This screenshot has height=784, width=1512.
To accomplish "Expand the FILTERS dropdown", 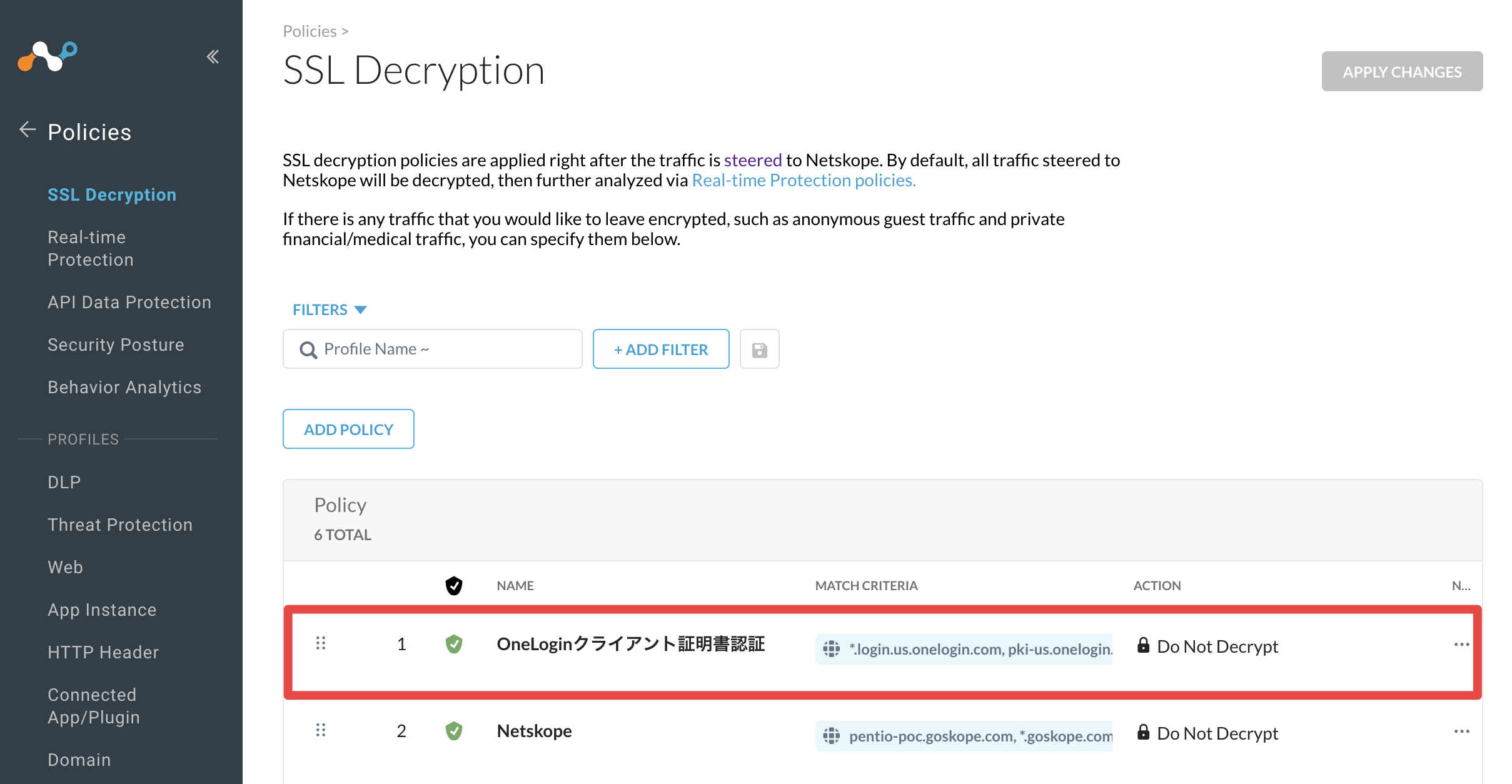I will coord(330,309).
